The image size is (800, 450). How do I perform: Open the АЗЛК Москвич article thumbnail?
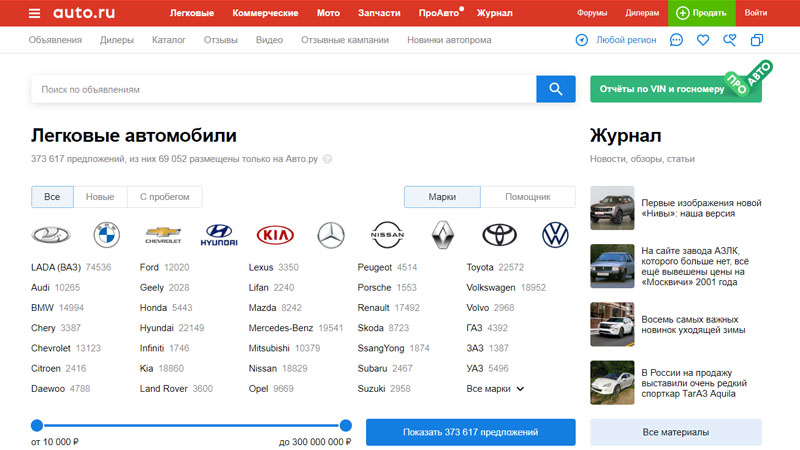(612, 266)
